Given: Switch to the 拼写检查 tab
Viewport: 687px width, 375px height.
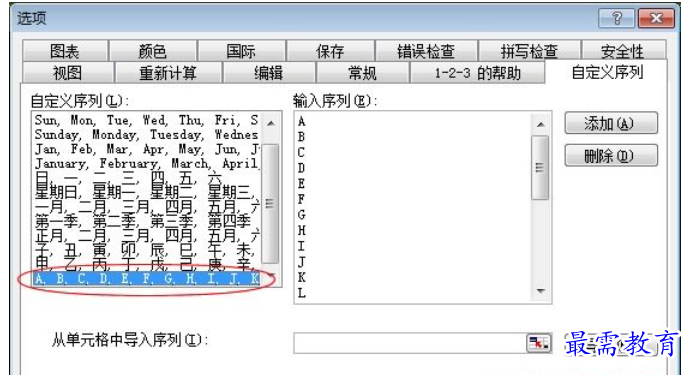Looking at the screenshot, I should (529, 51).
